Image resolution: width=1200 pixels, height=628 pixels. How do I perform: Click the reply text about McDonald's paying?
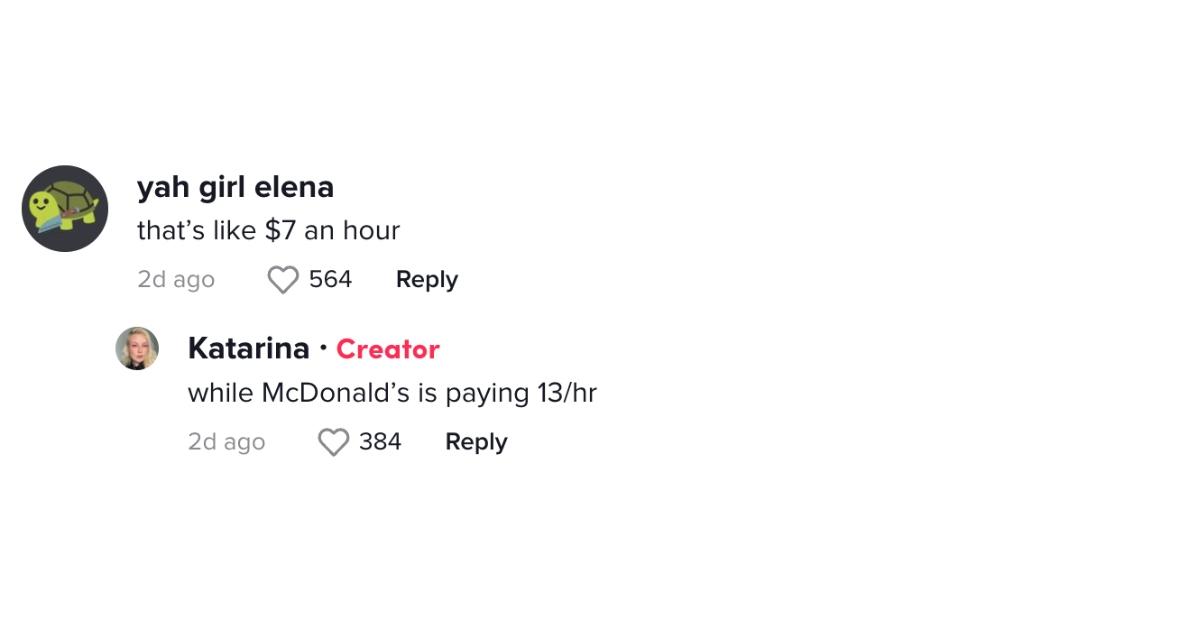pos(392,393)
